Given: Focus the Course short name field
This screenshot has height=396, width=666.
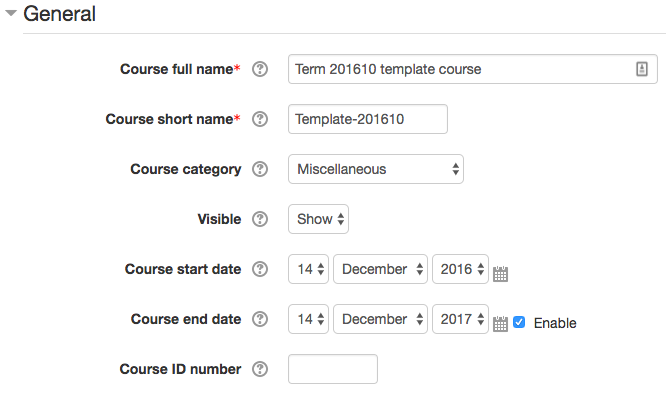Looking at the screenshot, I should tap(368, 119).
